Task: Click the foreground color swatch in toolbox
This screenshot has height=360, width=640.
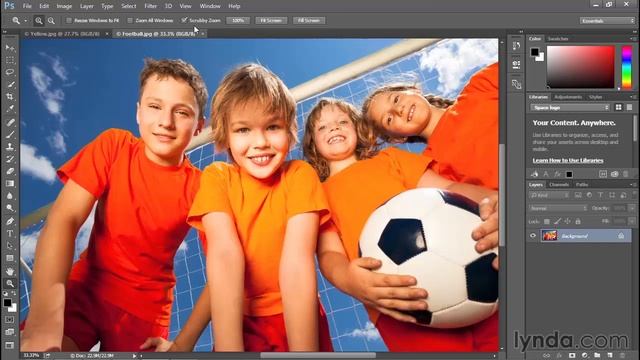Action: 7,302
